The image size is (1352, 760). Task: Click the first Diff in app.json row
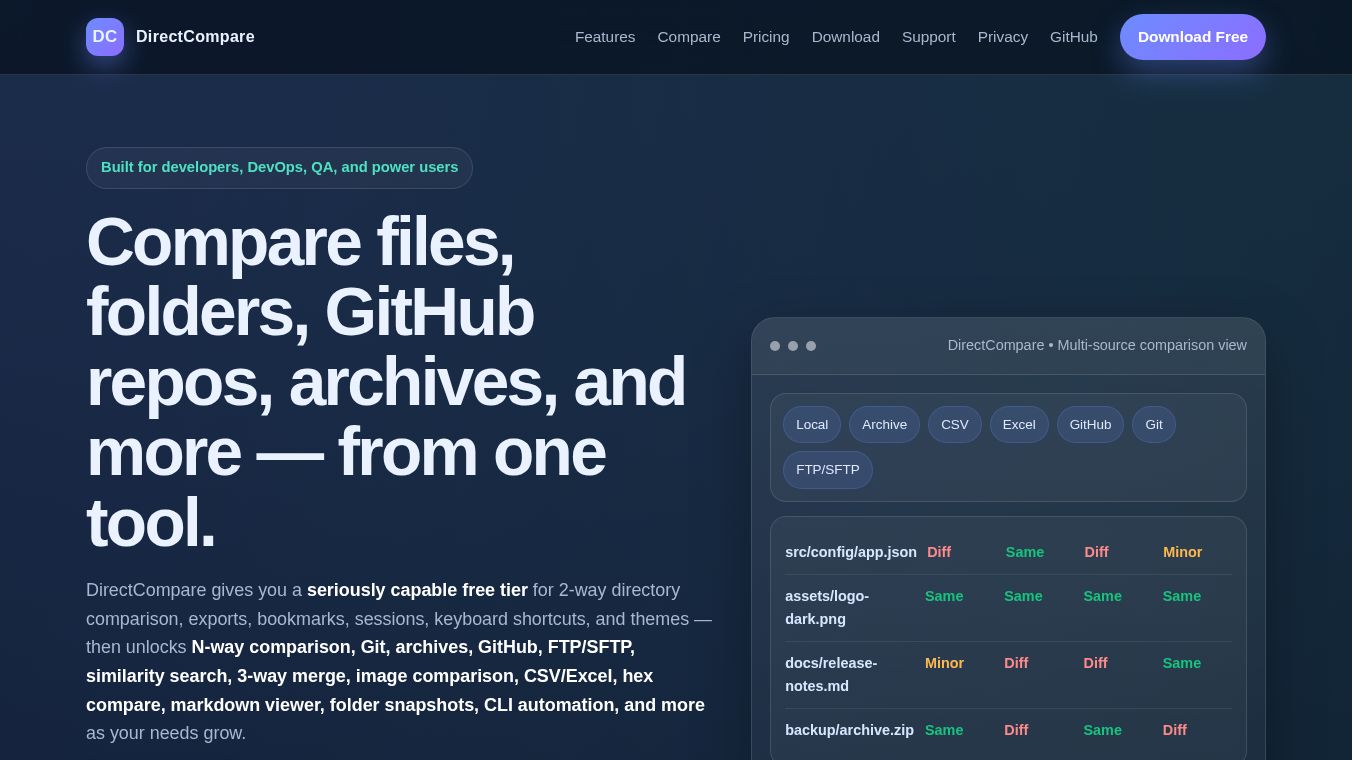click(939, 552)
